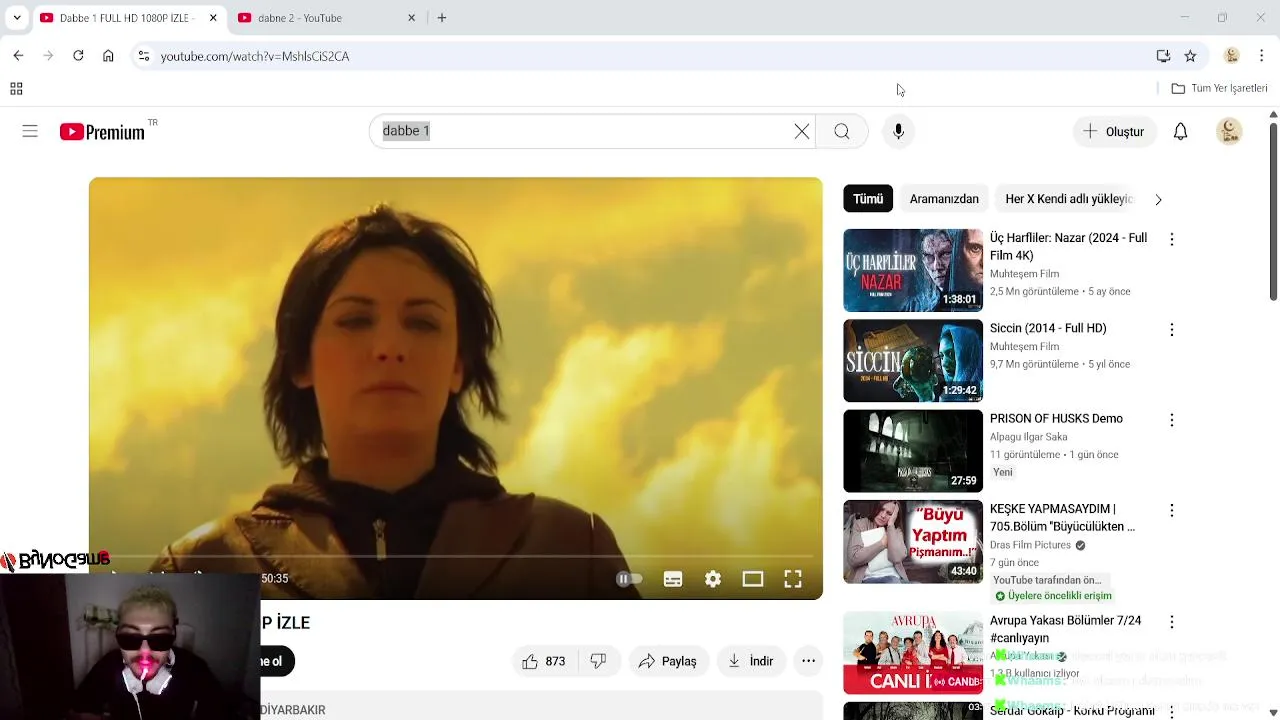Open browser profile avatar

(x=1232, y=56)
